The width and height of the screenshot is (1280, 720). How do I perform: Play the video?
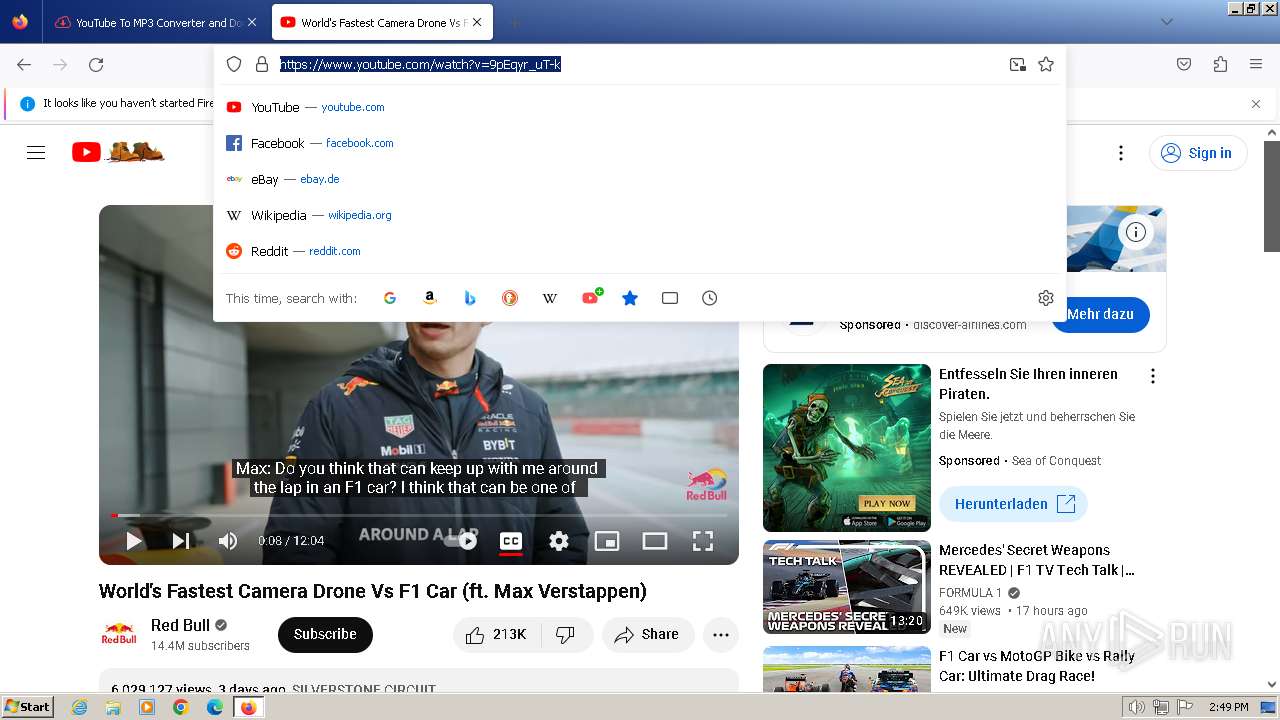133,541
